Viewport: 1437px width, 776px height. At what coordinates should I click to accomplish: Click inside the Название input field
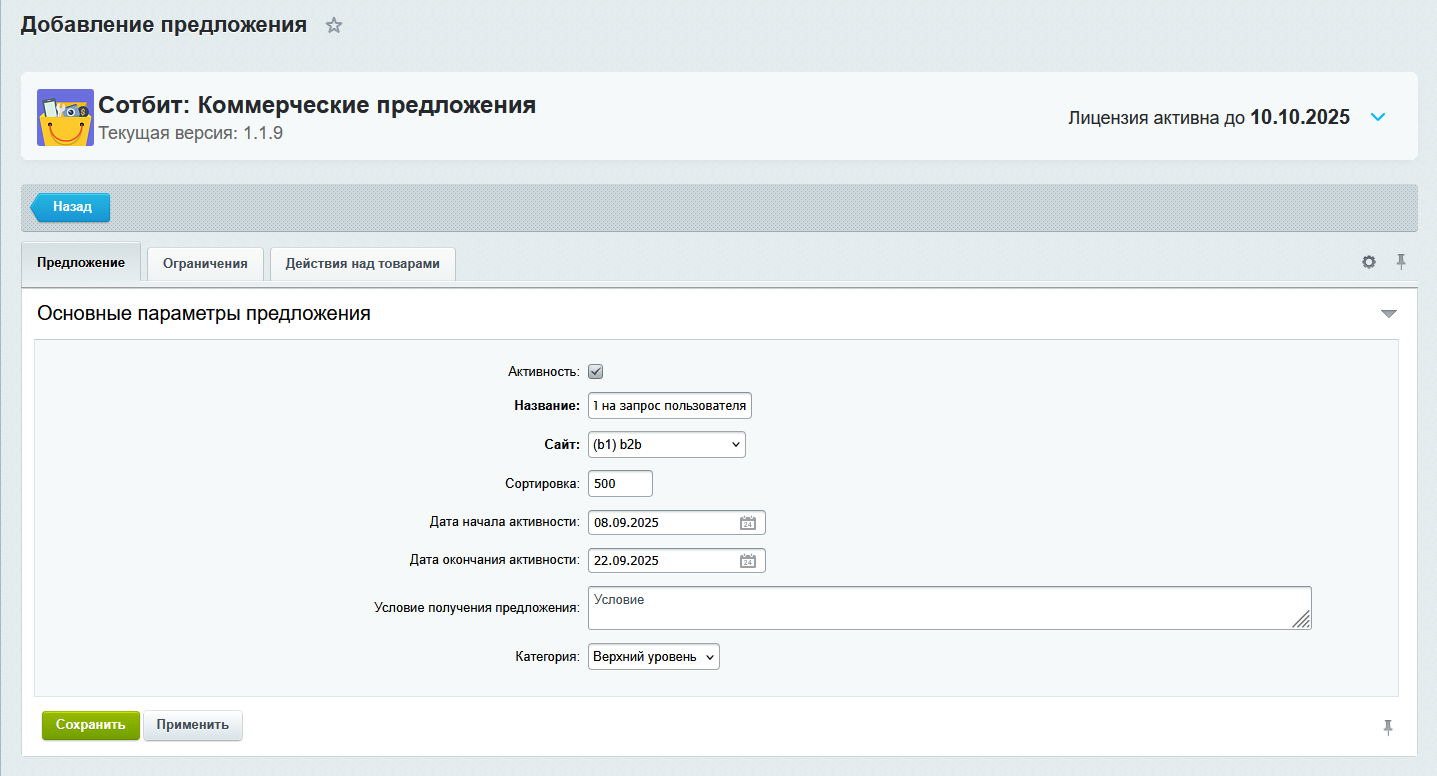coord(668,405)
